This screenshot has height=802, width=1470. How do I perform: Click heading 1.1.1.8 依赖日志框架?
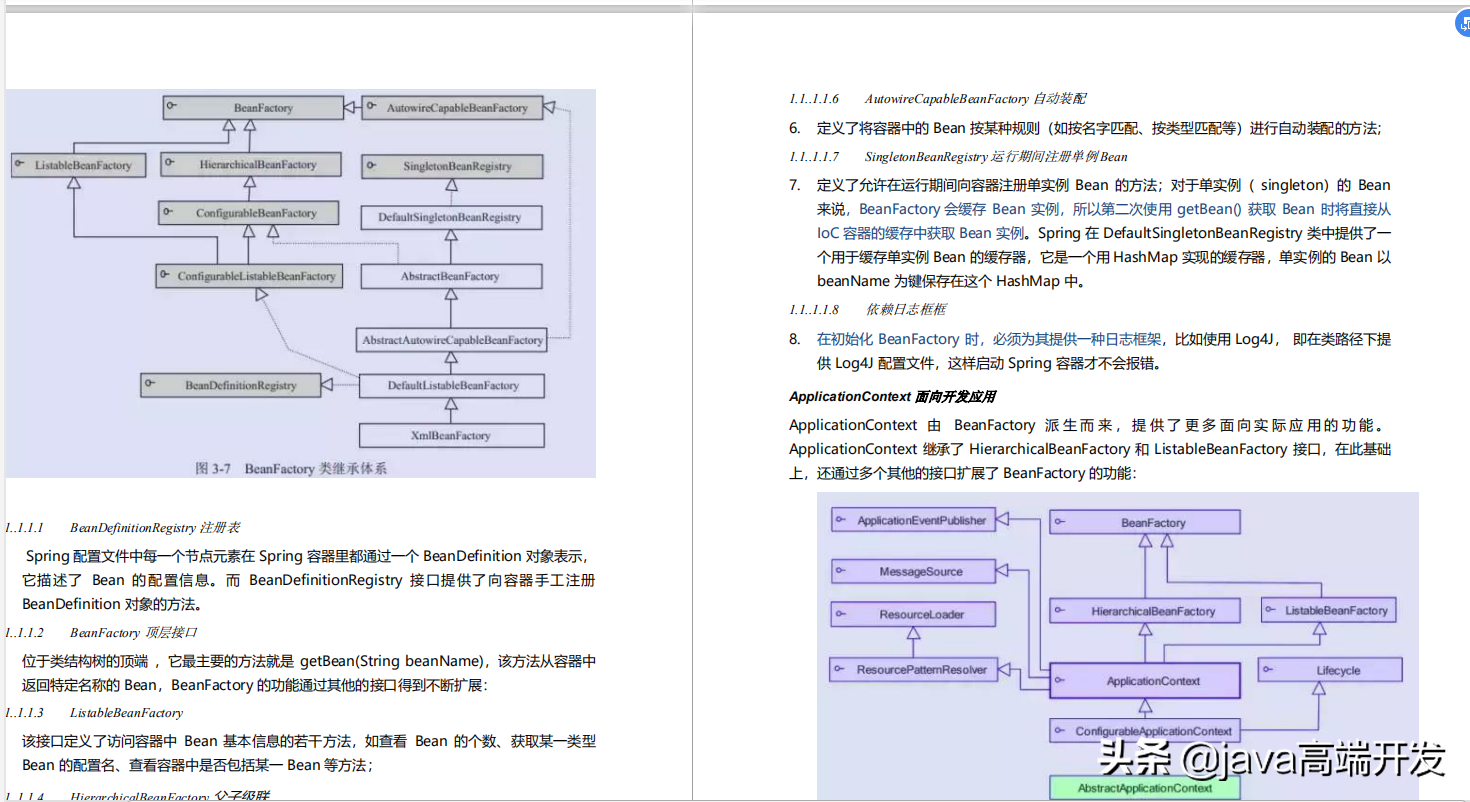867,310
